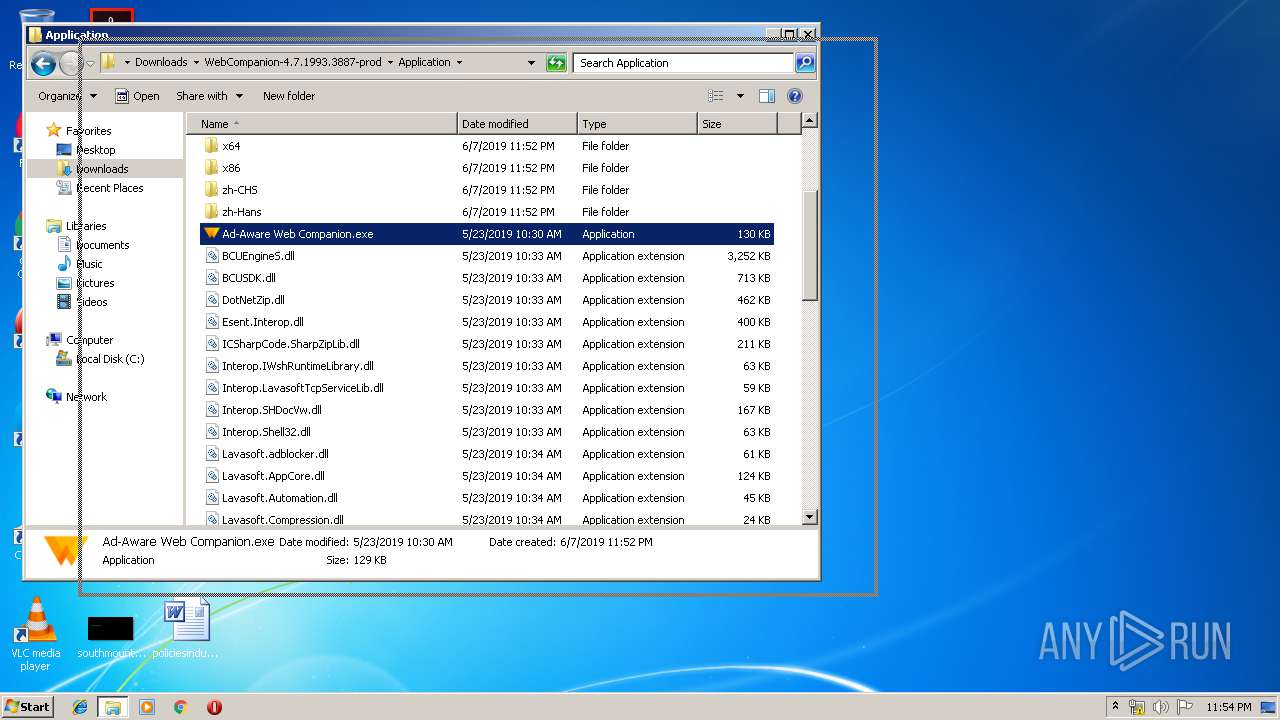The width and height of the screenshot is (1280, 720).
Task: Click the search magnifier icon
Action: (805, 63)
